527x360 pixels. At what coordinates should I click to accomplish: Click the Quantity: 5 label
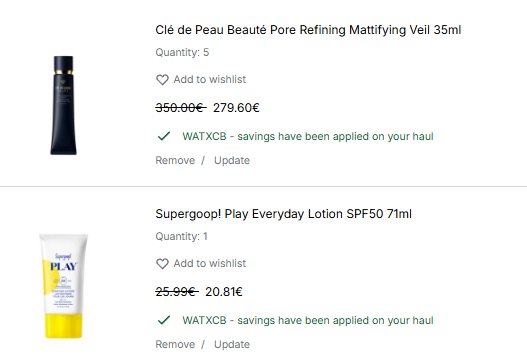[182, 52]
